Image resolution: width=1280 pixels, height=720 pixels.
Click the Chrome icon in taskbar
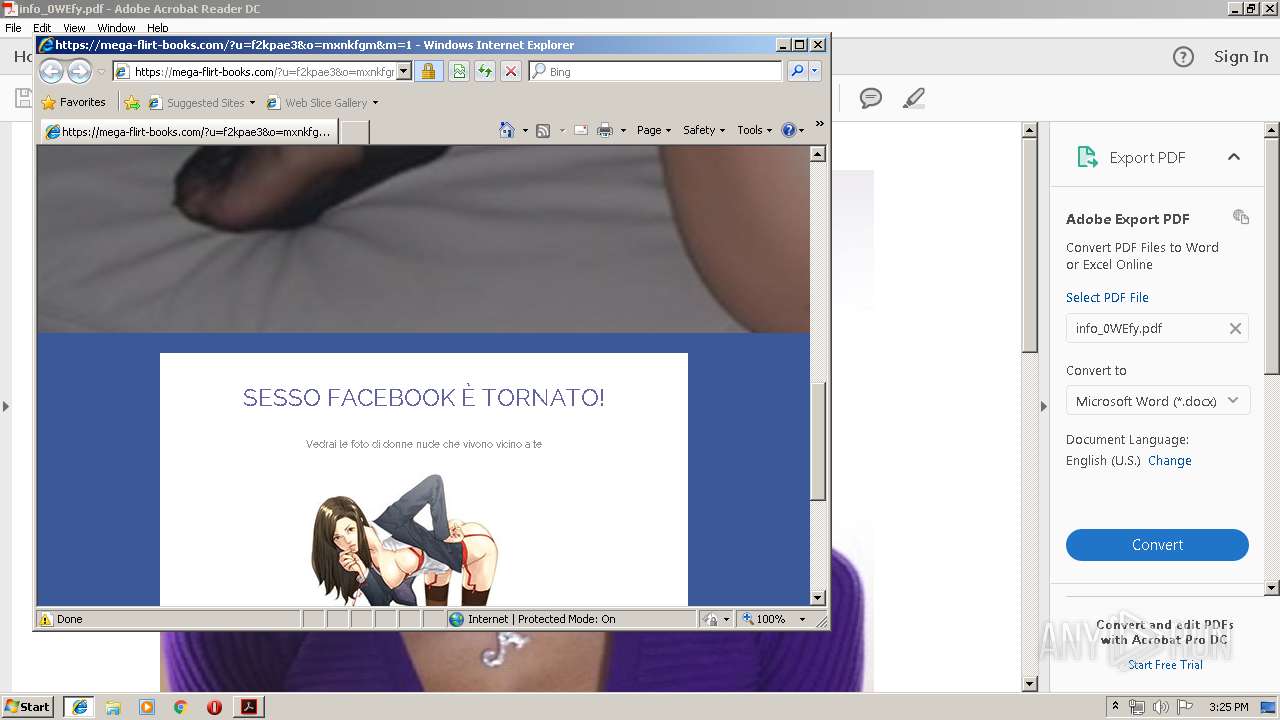click(x=180, y=707)
